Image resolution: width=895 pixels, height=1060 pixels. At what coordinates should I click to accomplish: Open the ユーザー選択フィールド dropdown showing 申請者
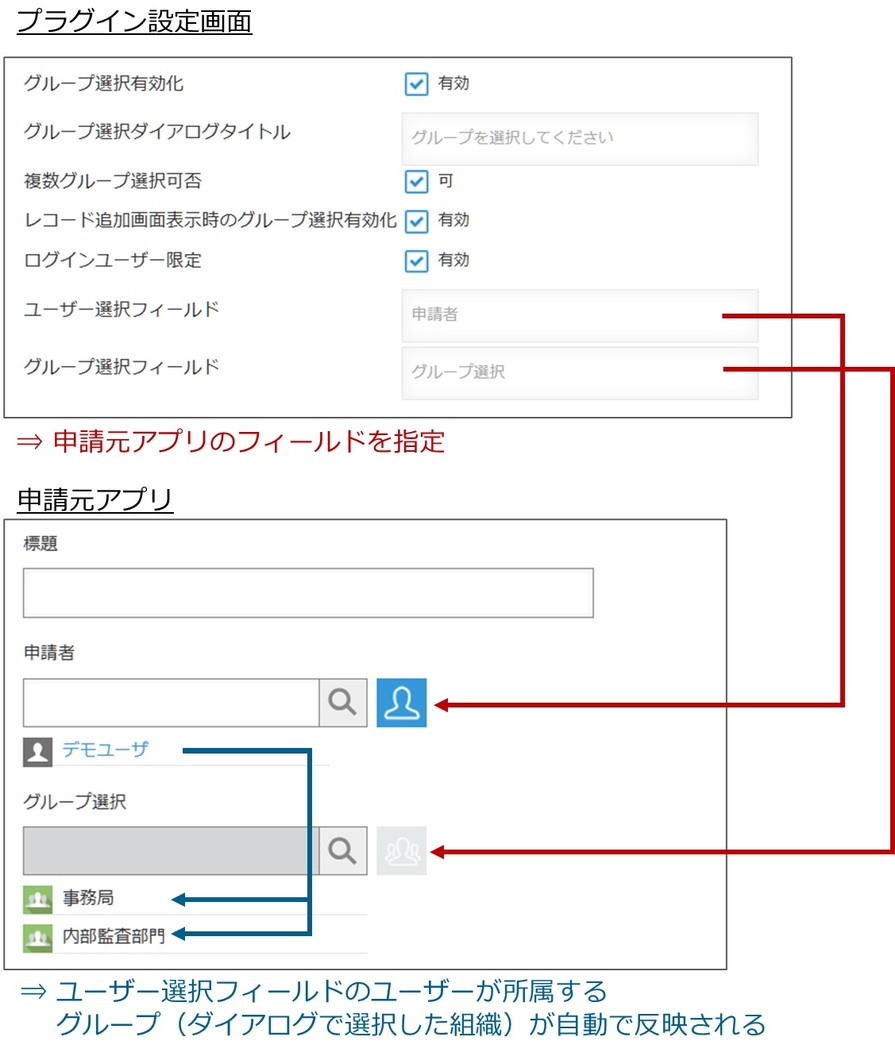[x=579, y=315]
